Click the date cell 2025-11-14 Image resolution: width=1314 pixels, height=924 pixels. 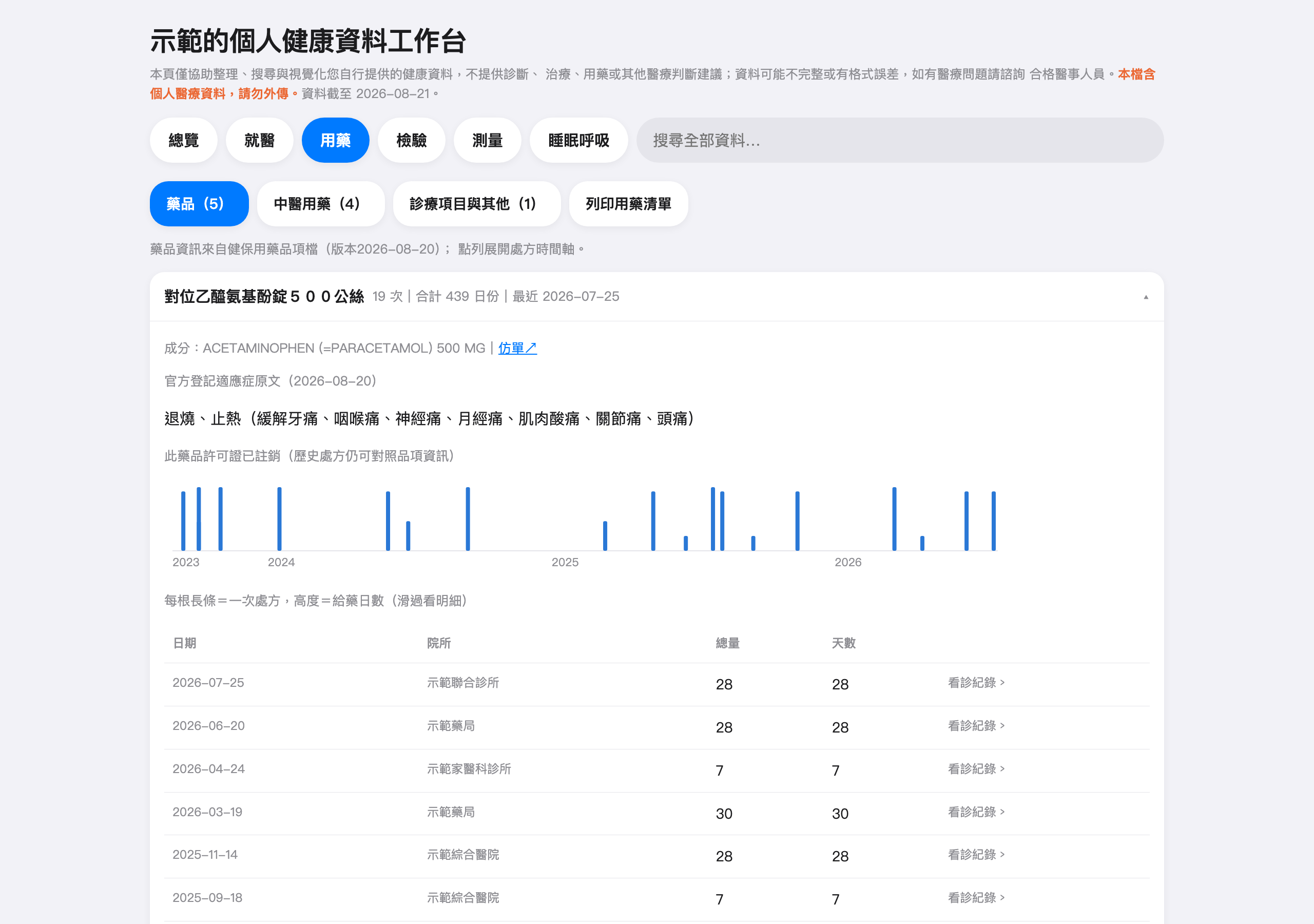point(205,854)
